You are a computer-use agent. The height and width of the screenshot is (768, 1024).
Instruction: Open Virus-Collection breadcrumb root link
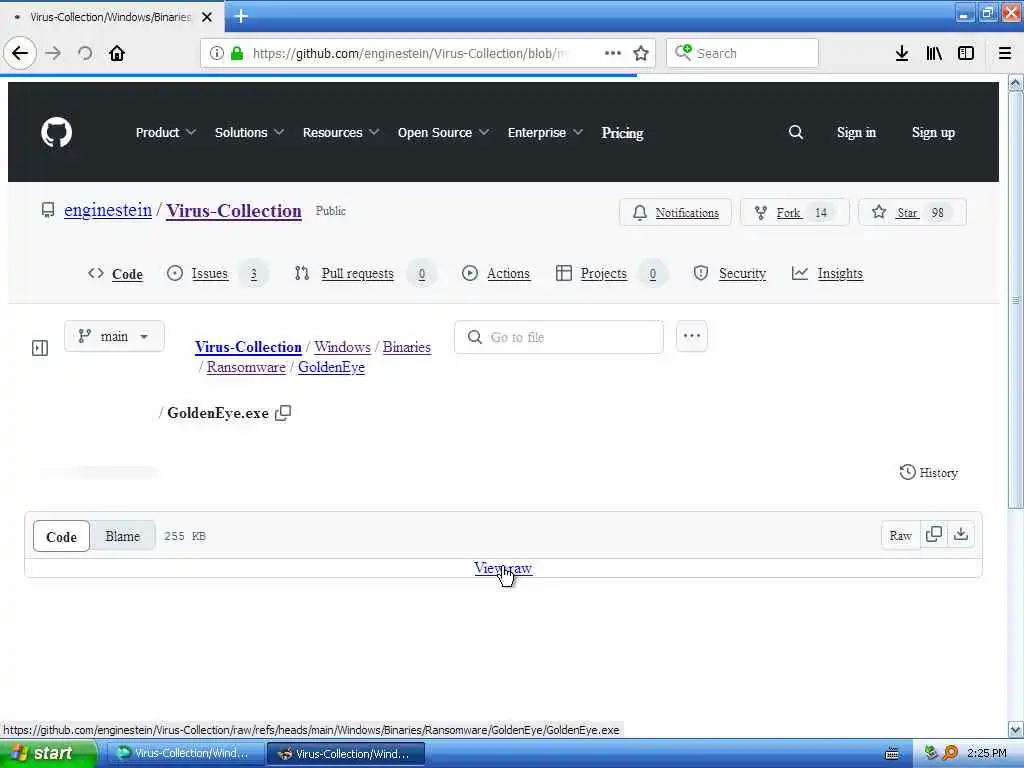pyautogui.click(x=248, y=347)
